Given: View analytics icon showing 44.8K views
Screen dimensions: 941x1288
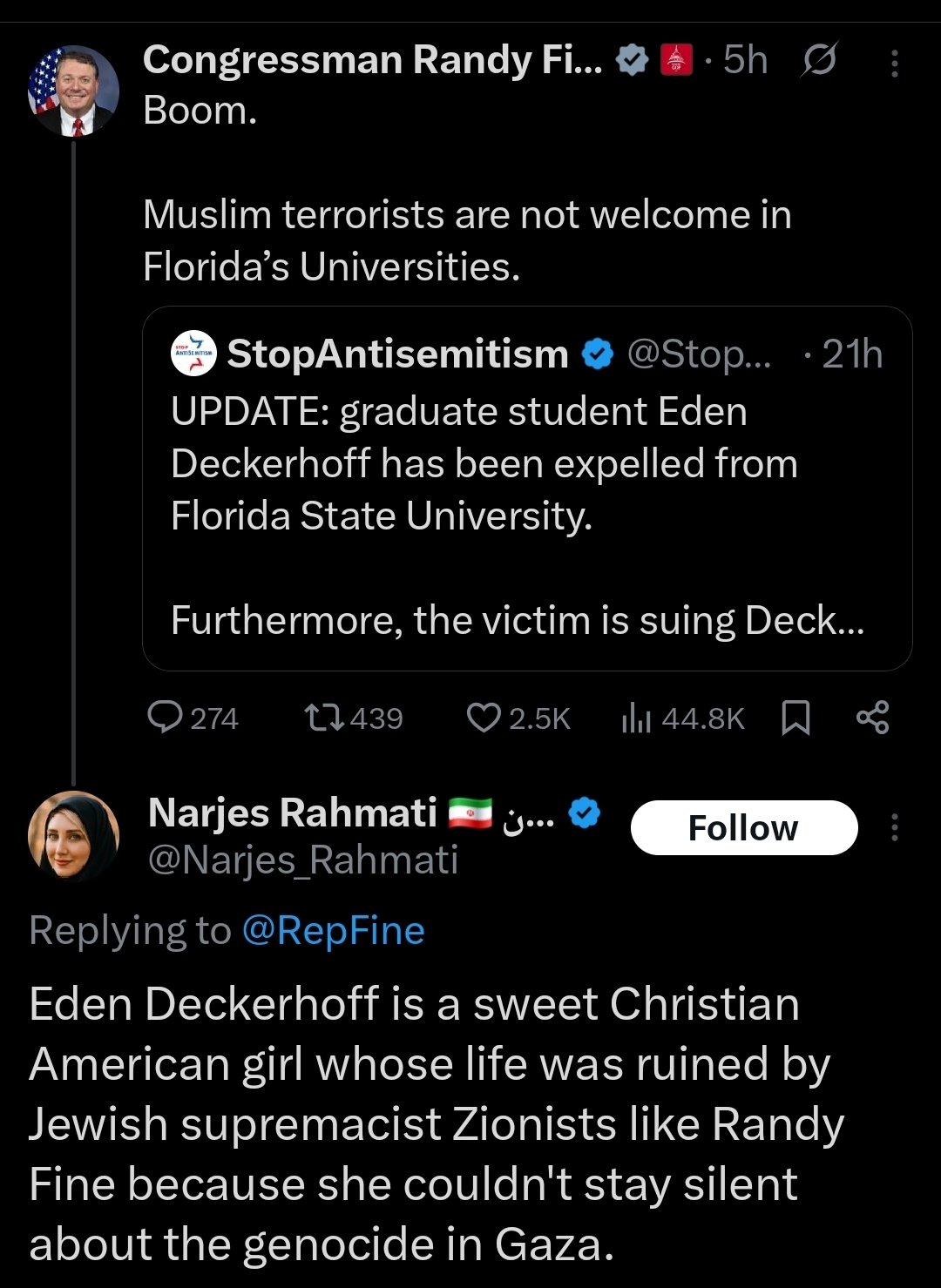Looking at the screenshot, I should [637, 718].
